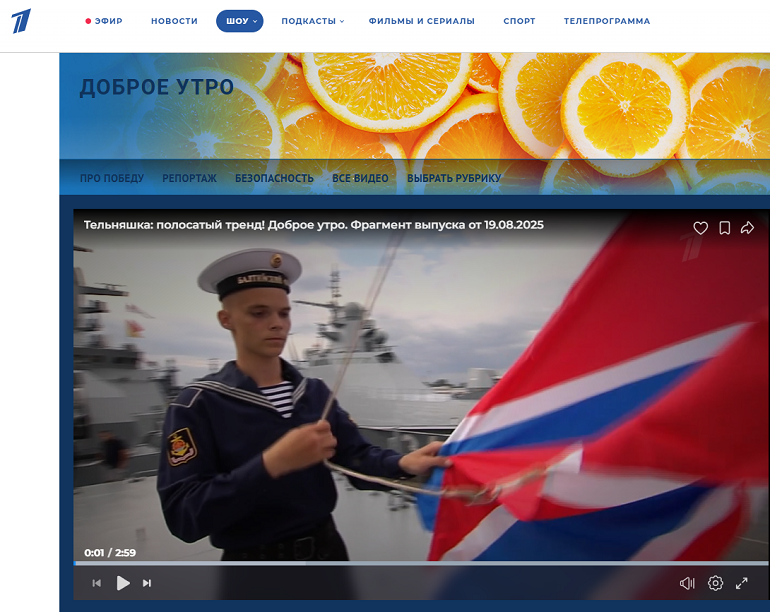Bookmark the video clip
Screen dimensions: 770x612
[x=724, y=228]
